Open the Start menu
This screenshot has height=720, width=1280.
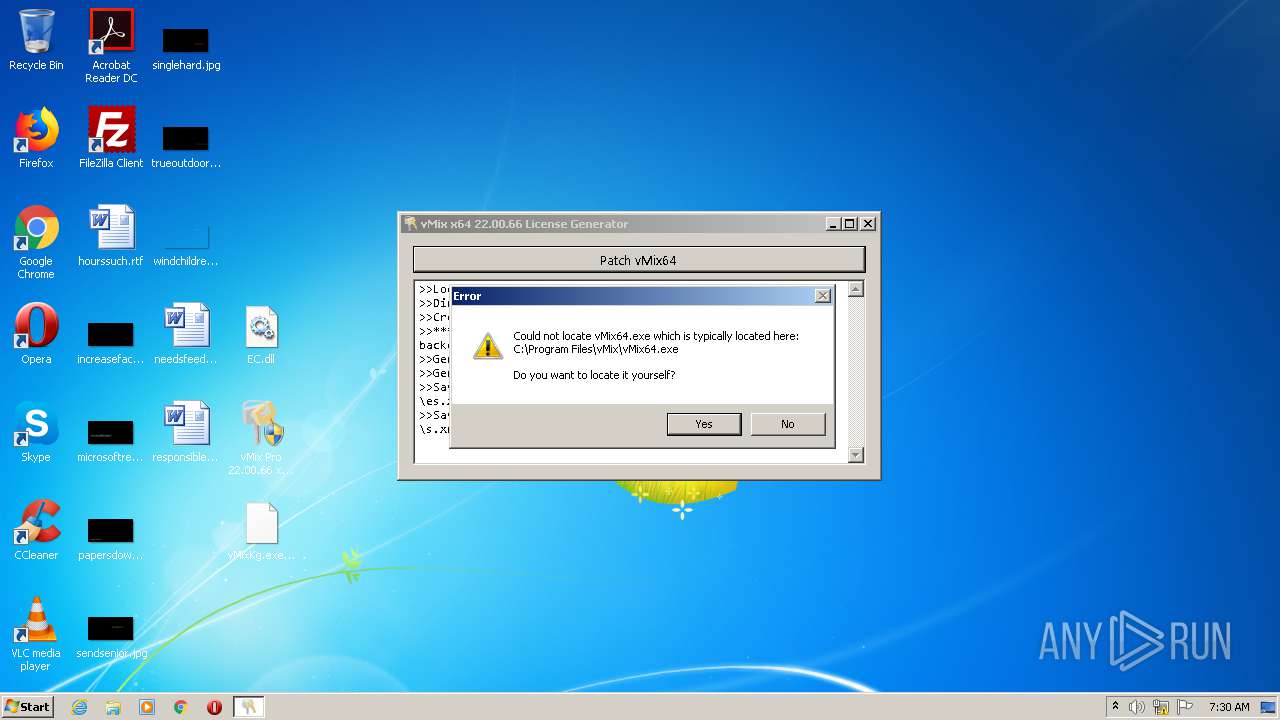tap(28, 706)
